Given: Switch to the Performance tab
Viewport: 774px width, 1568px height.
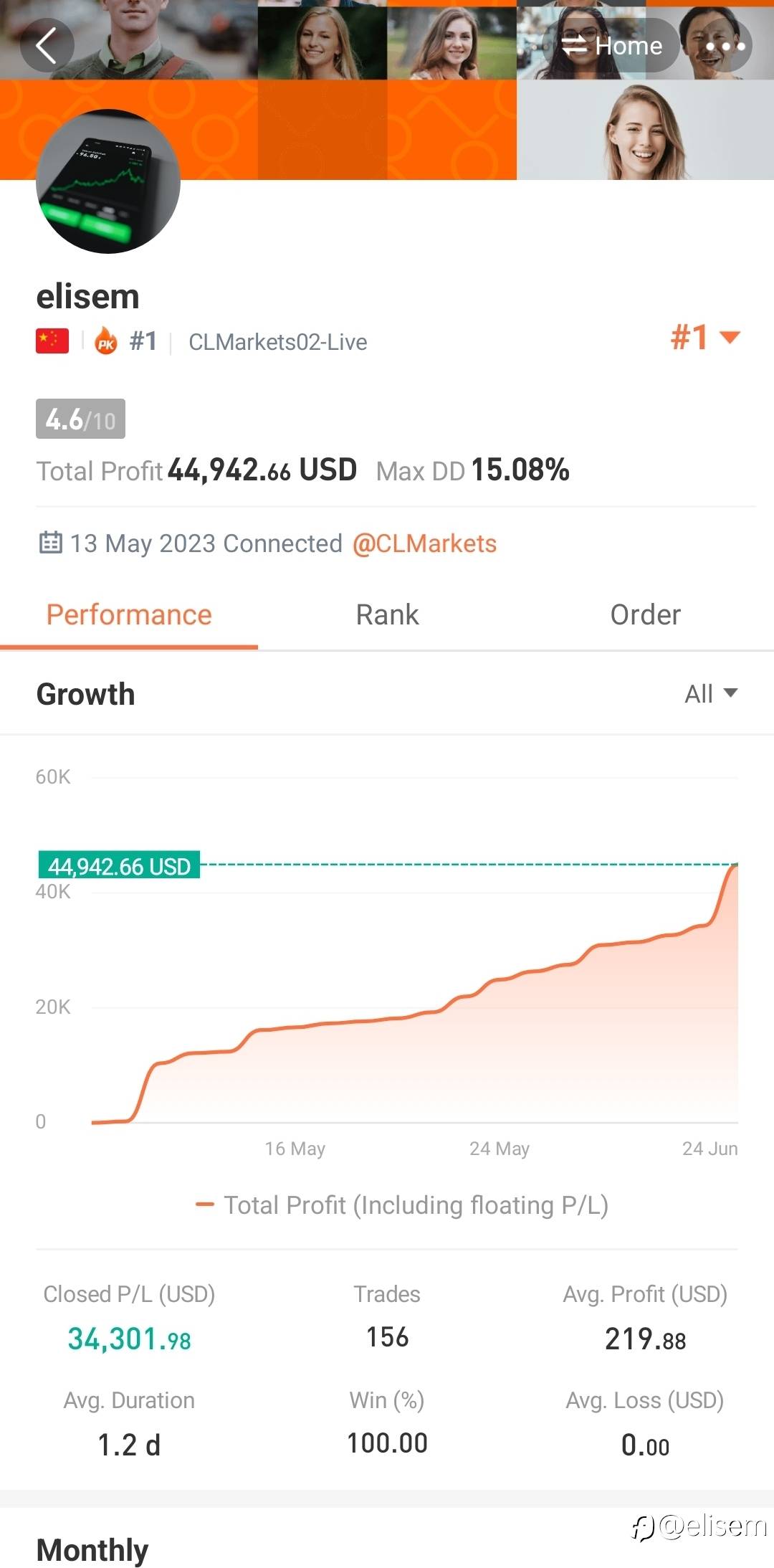Looking at the screenshot, I should click(x=129, y=615).
